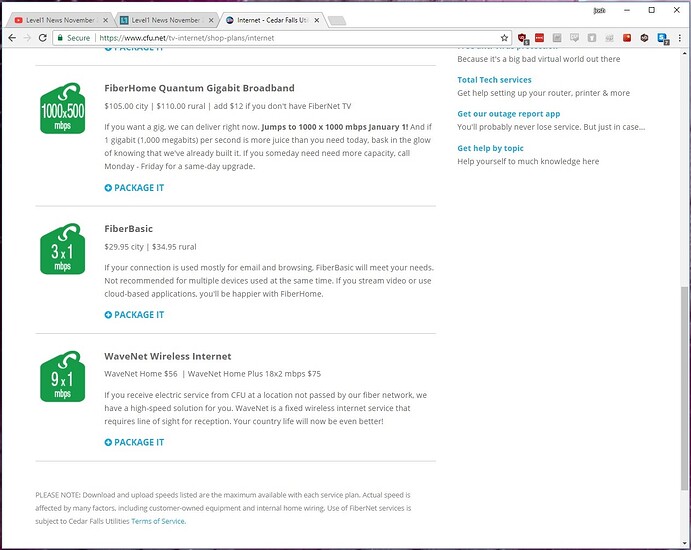Screen dimensions: 691x550
Task: Select the Internet - Cedar Falls tab
Action: click(x=271, y=20)
